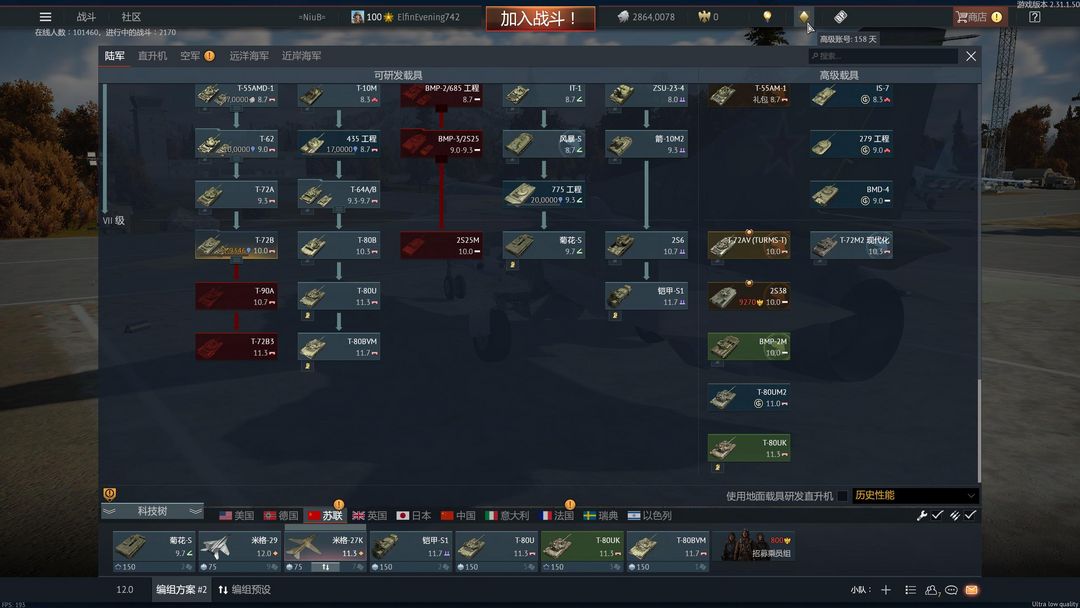Screen dimensions: 1080x608
Task: Open the 编组预设 preset selector
Action: tap(245, 590)
